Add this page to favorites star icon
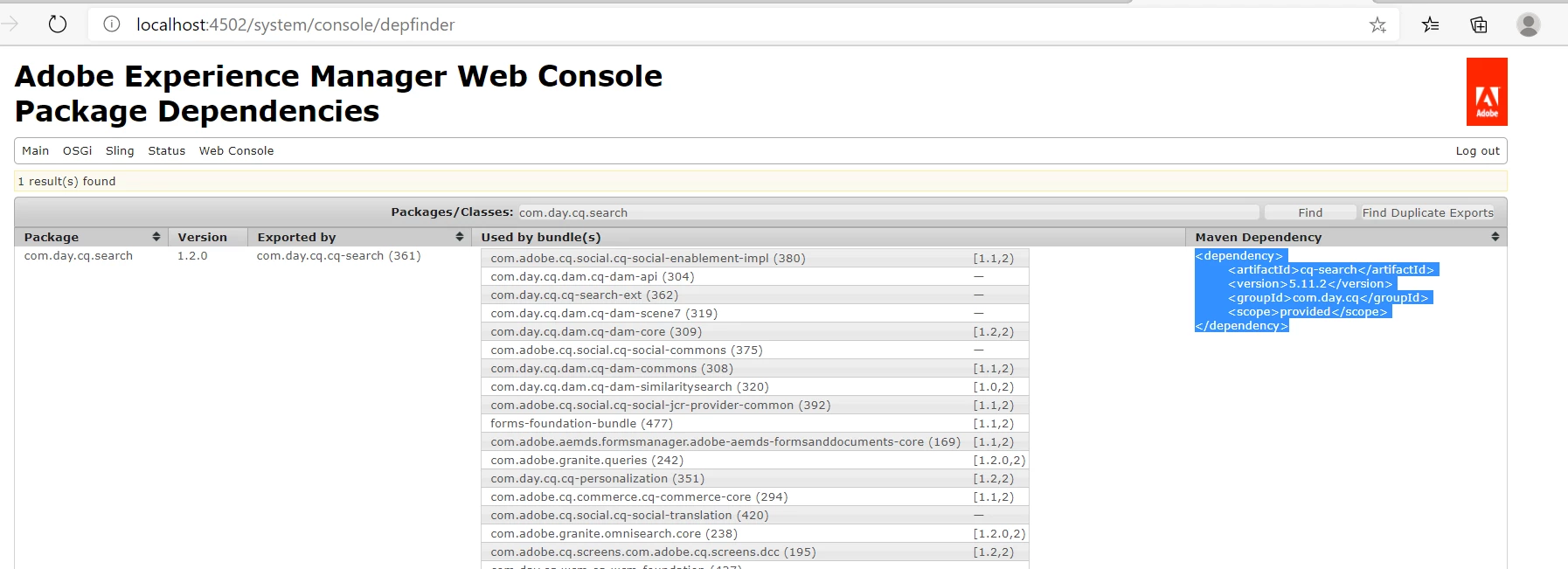This screenshot has width=1568, height=569. click(1377, 24)
